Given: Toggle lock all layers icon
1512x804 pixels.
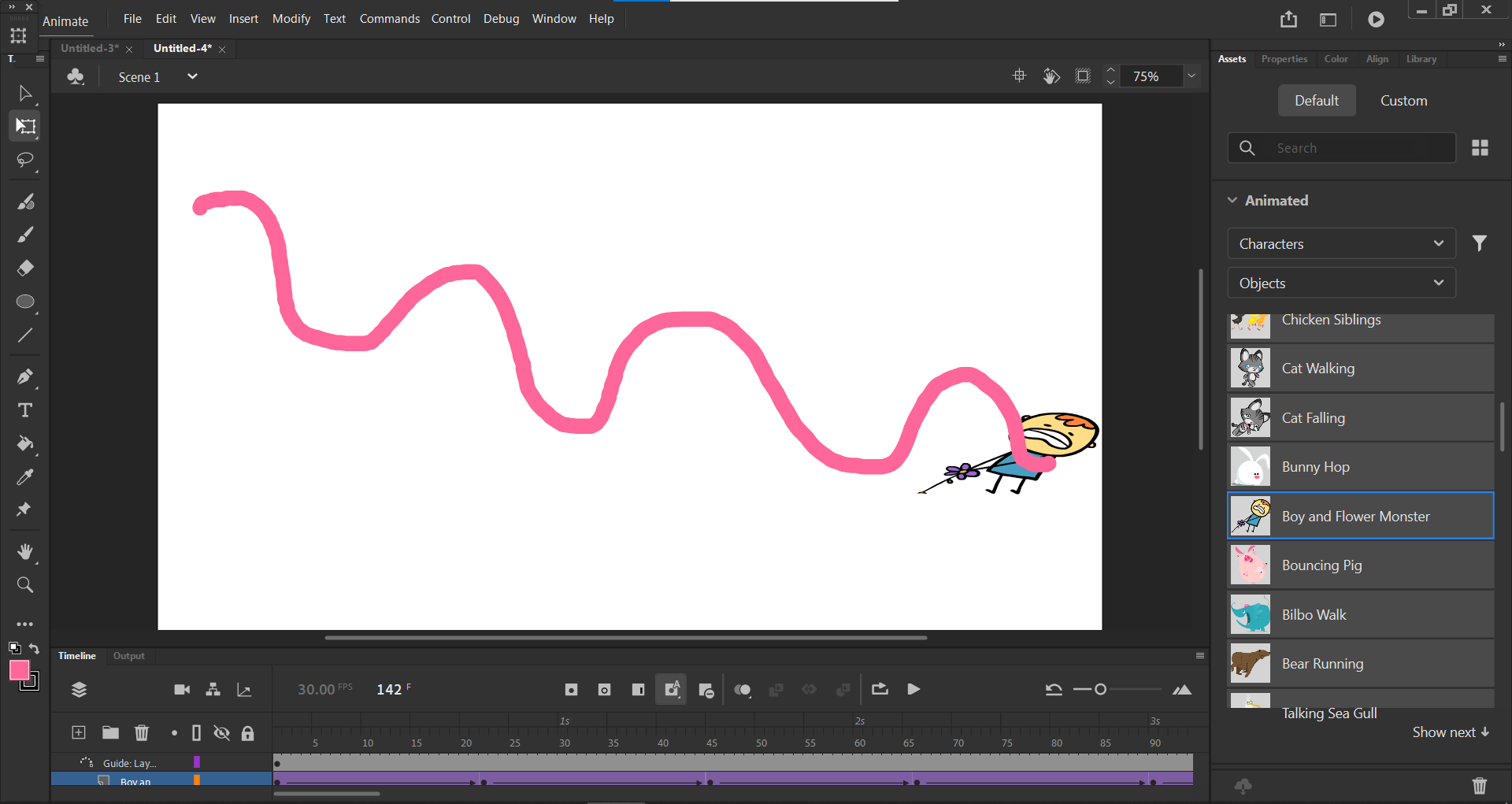Looking at the screenshot, I should tap(247, 733).
